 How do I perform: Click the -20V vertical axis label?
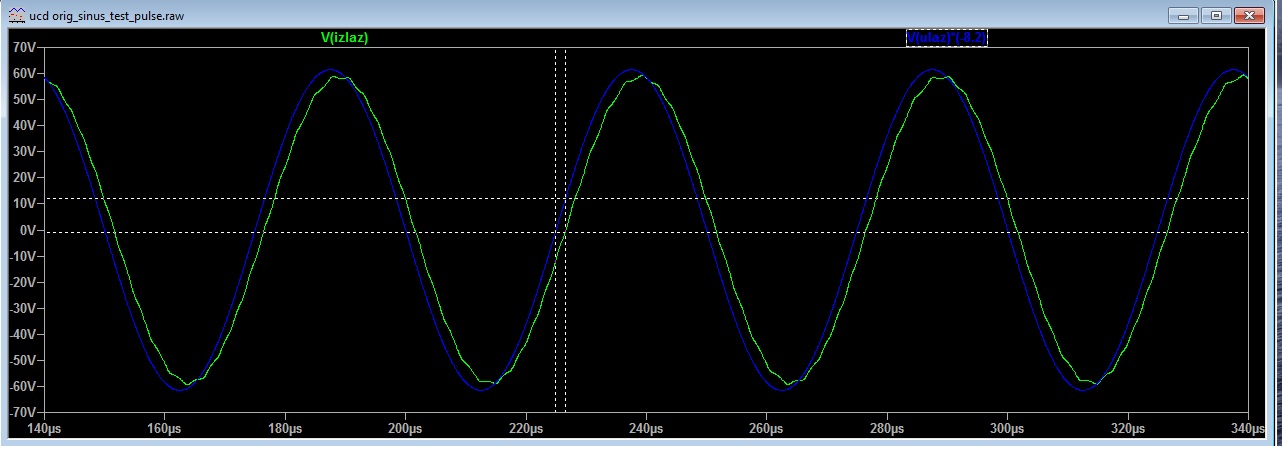tap(22, 282)
